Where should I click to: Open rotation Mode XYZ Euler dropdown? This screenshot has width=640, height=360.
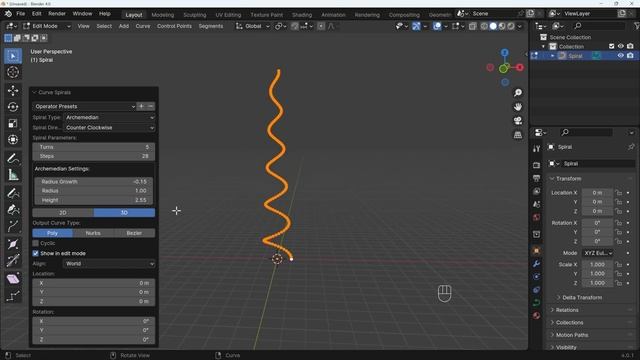click(598, 253)
